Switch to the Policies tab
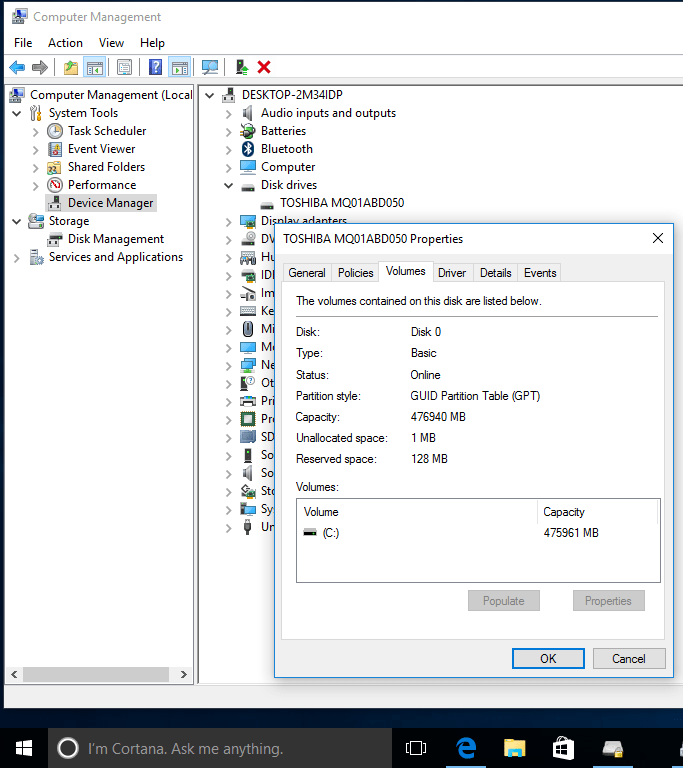683x768 pixels. point(355,273)
